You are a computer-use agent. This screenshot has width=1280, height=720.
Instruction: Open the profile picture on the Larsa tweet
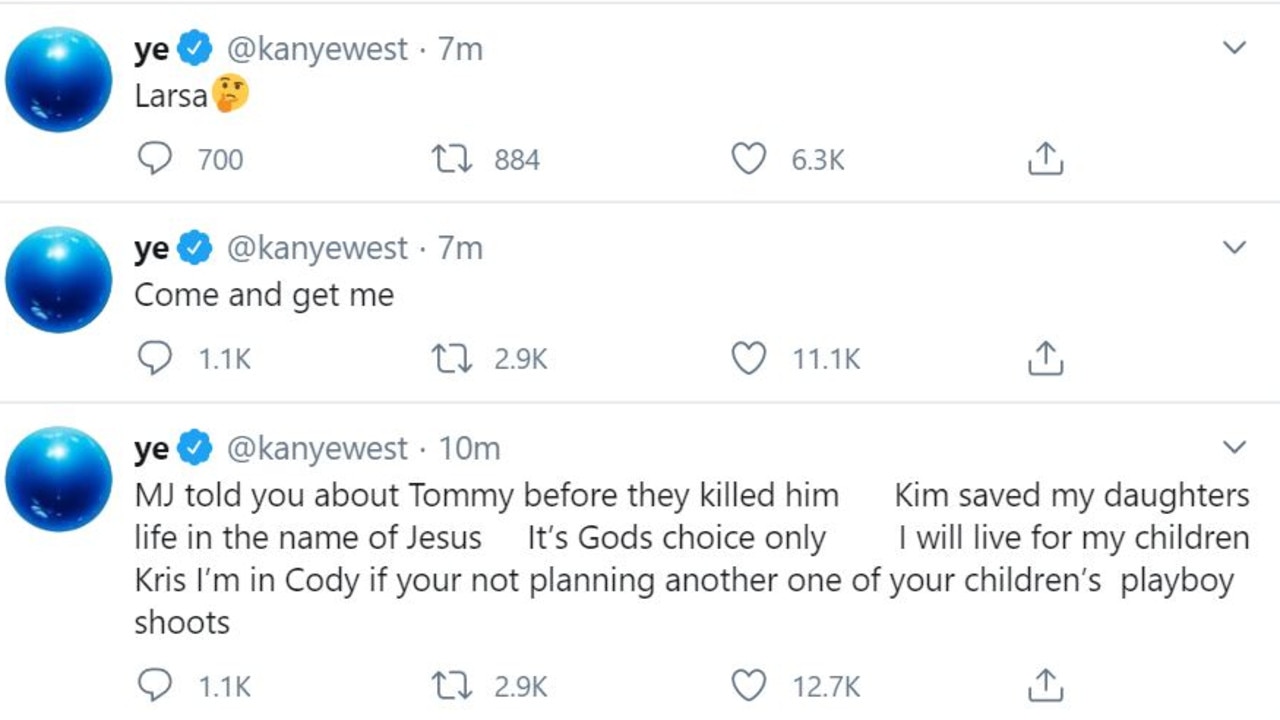click(59, 79)
